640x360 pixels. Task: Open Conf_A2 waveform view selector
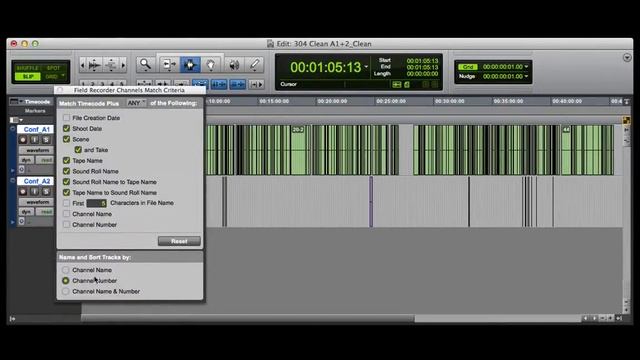(36, 202)
